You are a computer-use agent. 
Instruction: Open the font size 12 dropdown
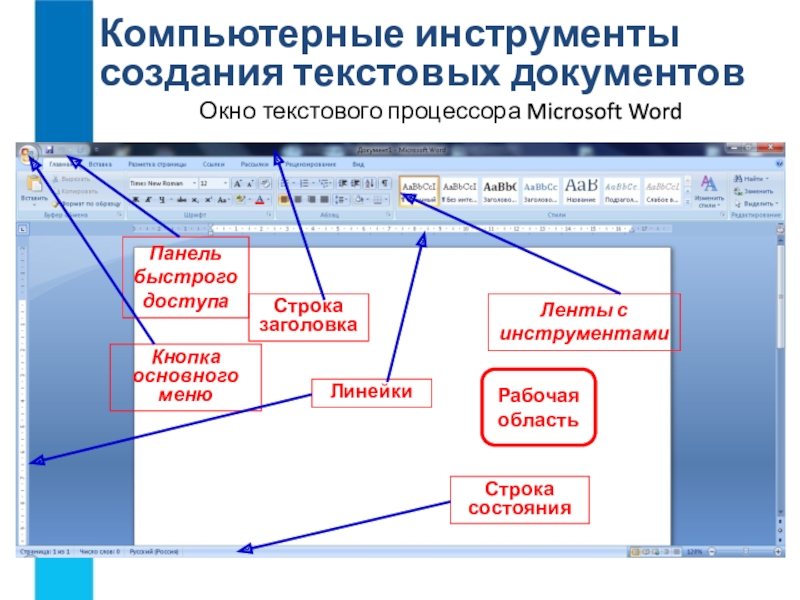213,184
